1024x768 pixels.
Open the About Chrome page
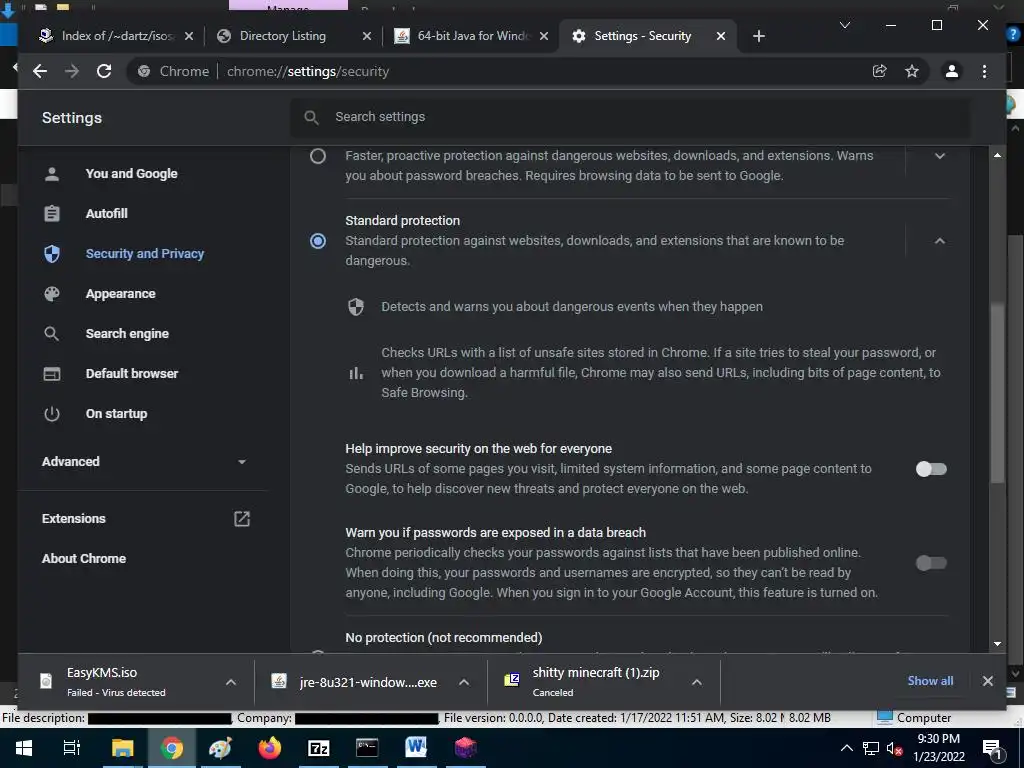[x=84, y=558]
